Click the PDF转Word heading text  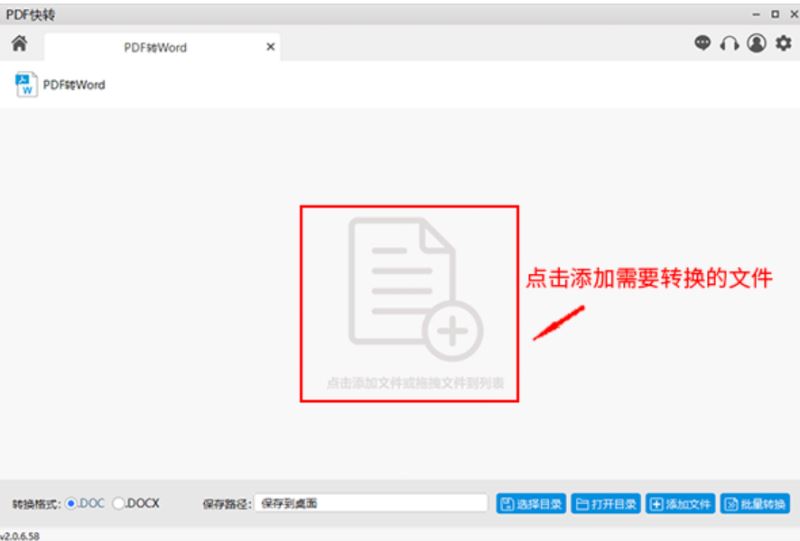pyautogui.click(x=74, y=85)
